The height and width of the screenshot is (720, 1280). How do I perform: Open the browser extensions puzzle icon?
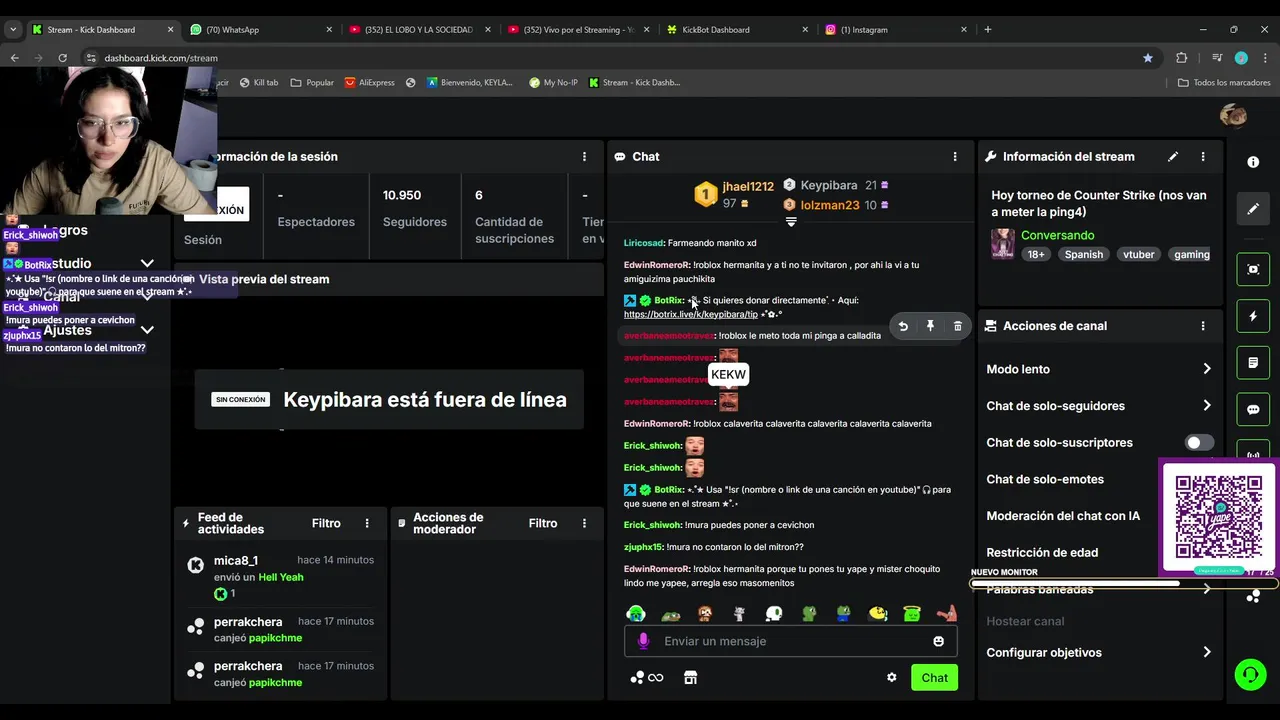pyautogui.click(x=1181, y=58)
